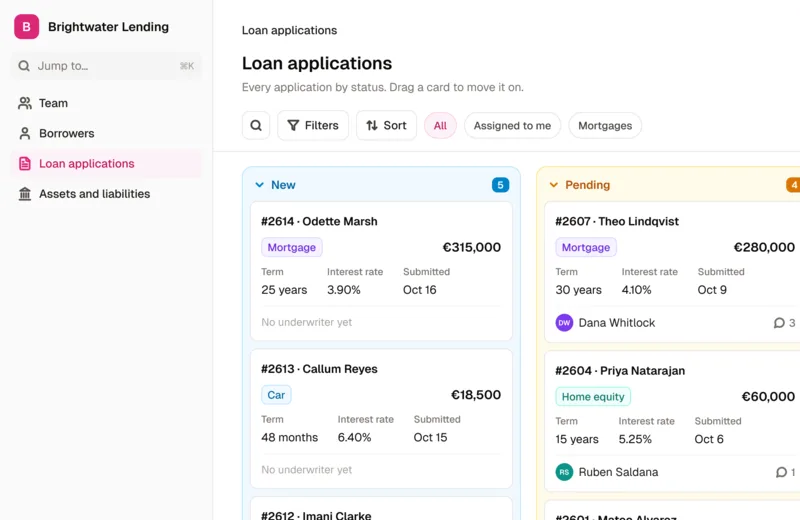Click the €280,000 amount
This screenshot has width=800, height=520.
coord(764,247)
